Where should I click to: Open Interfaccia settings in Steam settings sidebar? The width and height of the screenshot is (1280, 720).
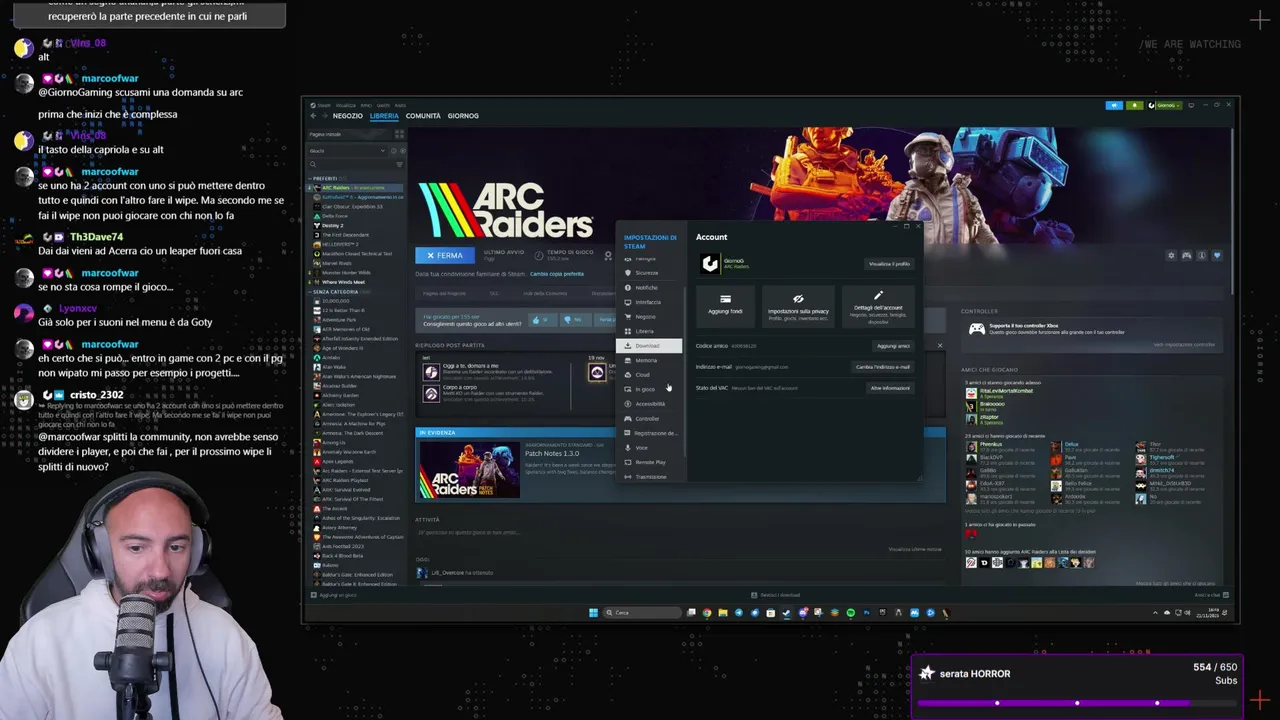coord(647,302)
